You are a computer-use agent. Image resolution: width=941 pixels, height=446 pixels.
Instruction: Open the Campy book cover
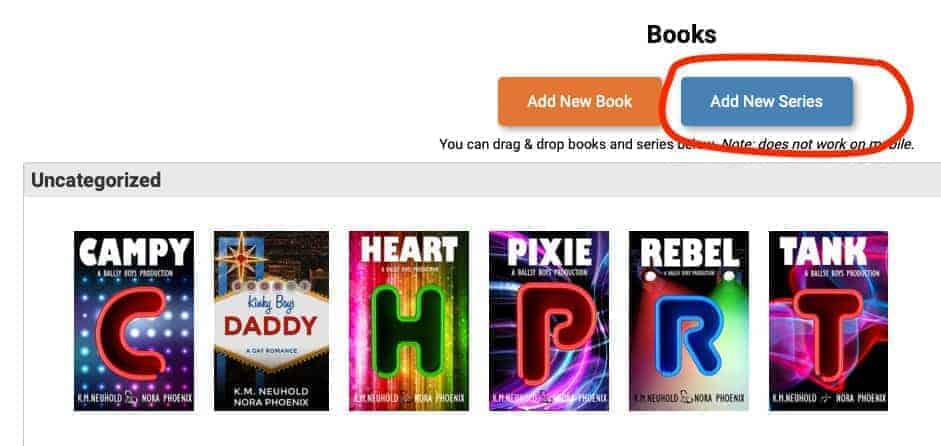(x=134, y=321)
